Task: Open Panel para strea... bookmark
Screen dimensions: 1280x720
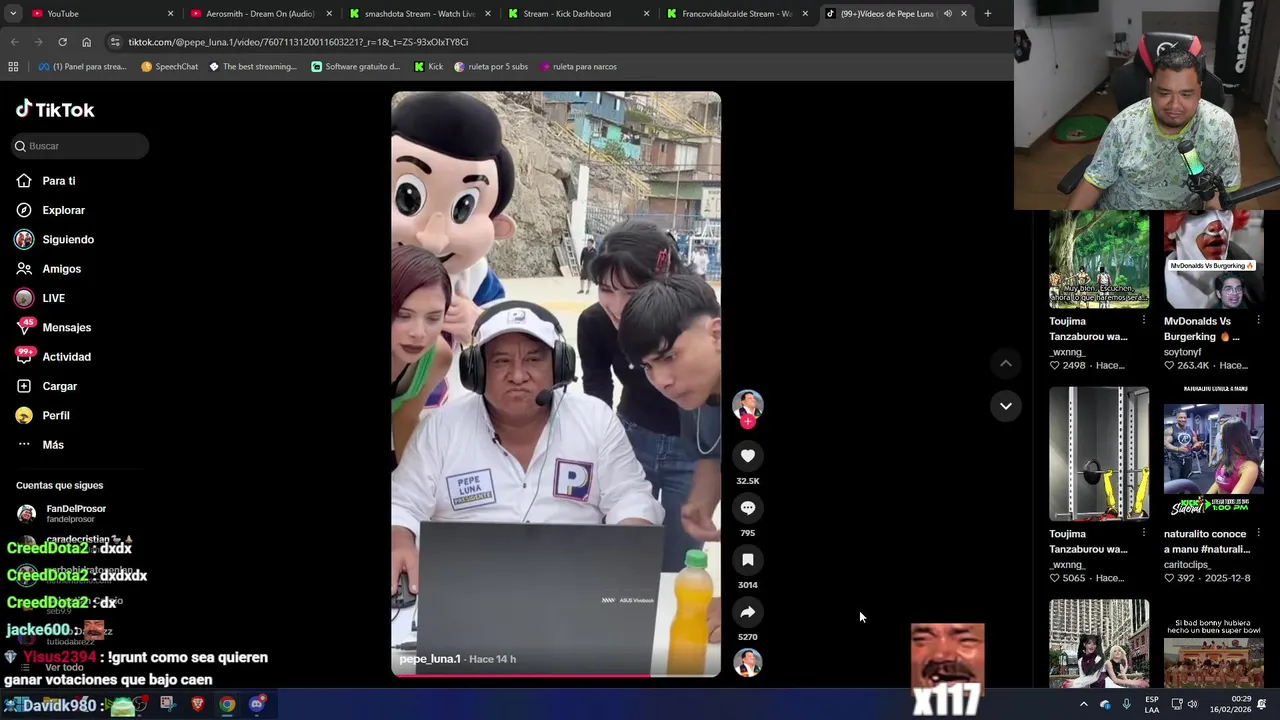Action: [82, 67]
